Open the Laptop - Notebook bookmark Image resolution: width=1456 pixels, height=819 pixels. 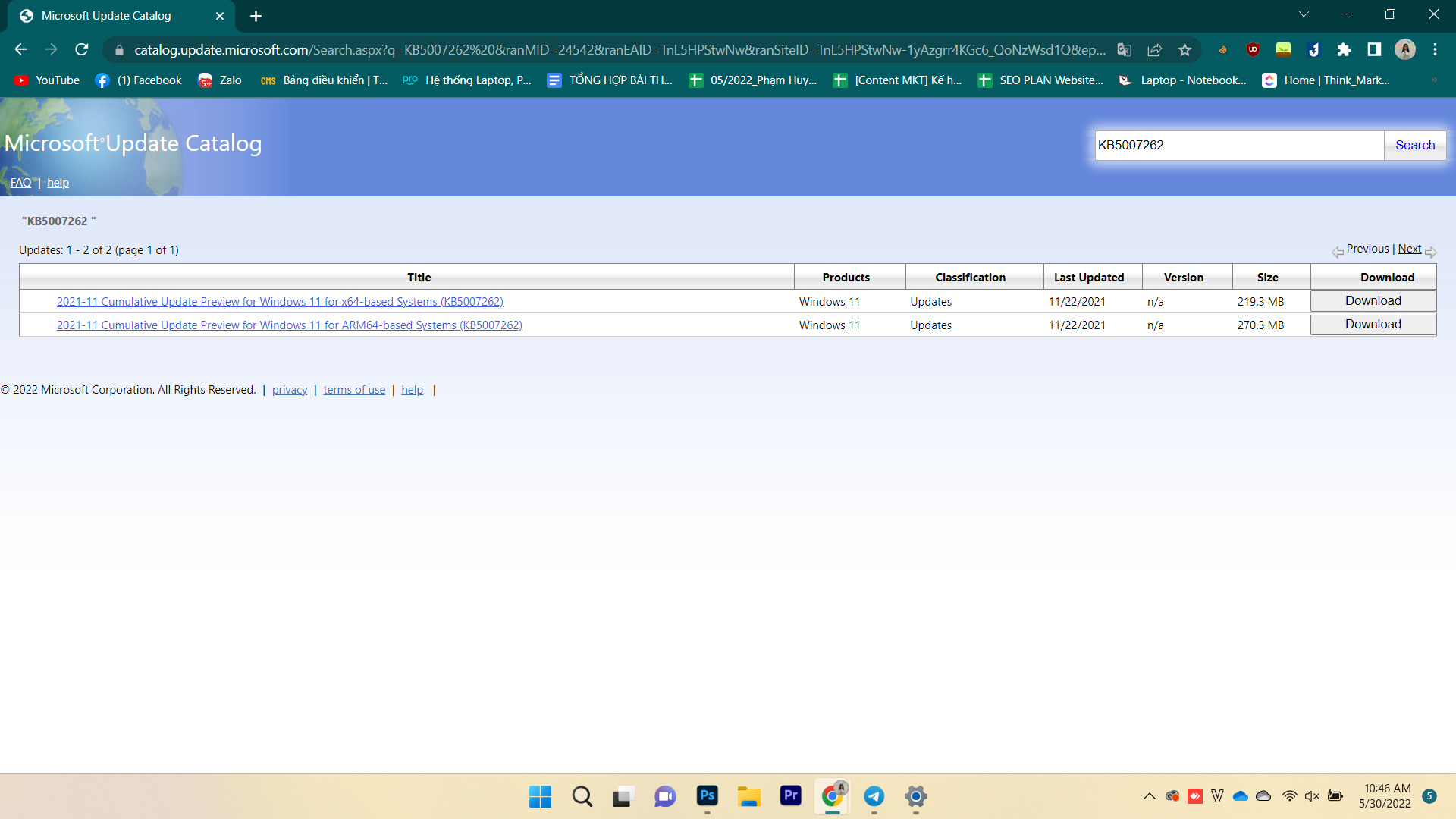coord(1183,80)
